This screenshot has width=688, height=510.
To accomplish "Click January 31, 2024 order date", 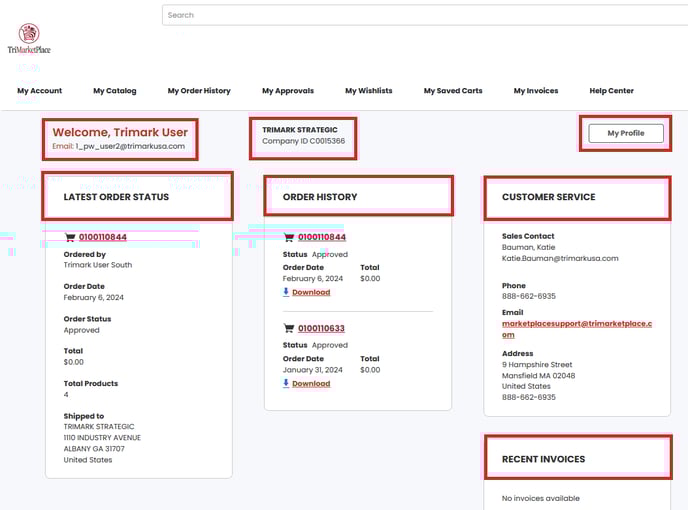I will click(312, 370).
